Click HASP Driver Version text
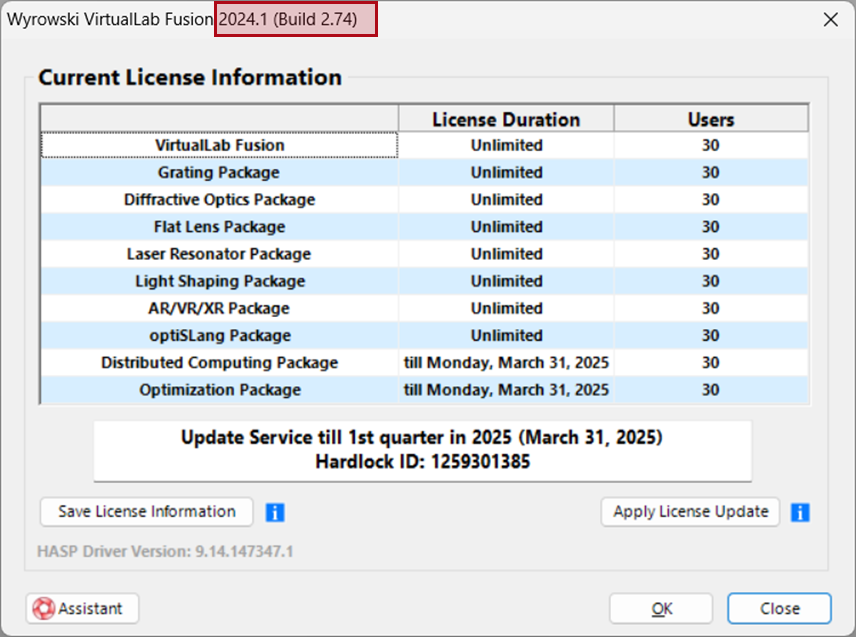Image resolution: width=856 pixels, height=637 pixels. tap(165, 551)
